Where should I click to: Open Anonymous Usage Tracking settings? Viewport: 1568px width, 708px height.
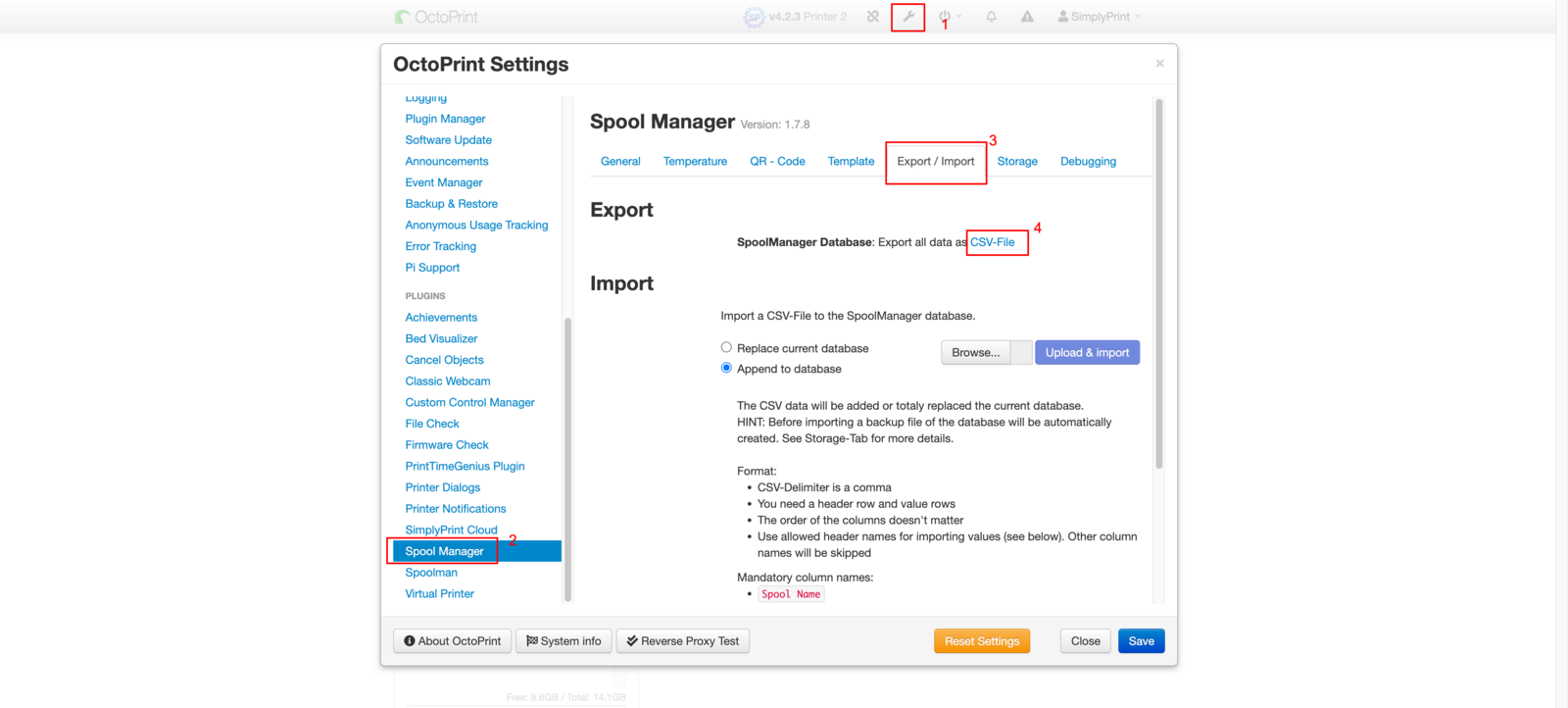point(476,226)
